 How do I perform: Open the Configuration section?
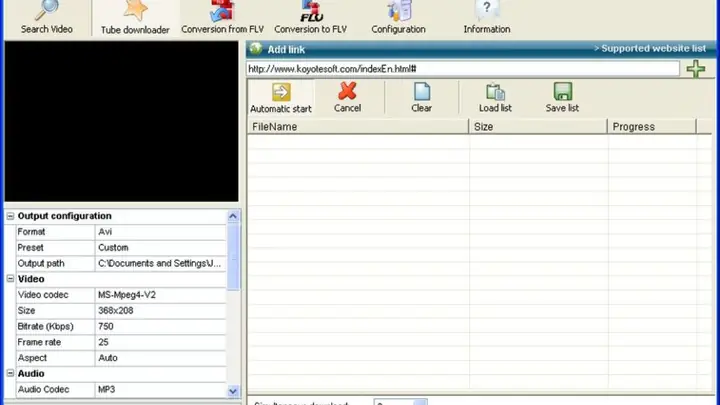398,18
